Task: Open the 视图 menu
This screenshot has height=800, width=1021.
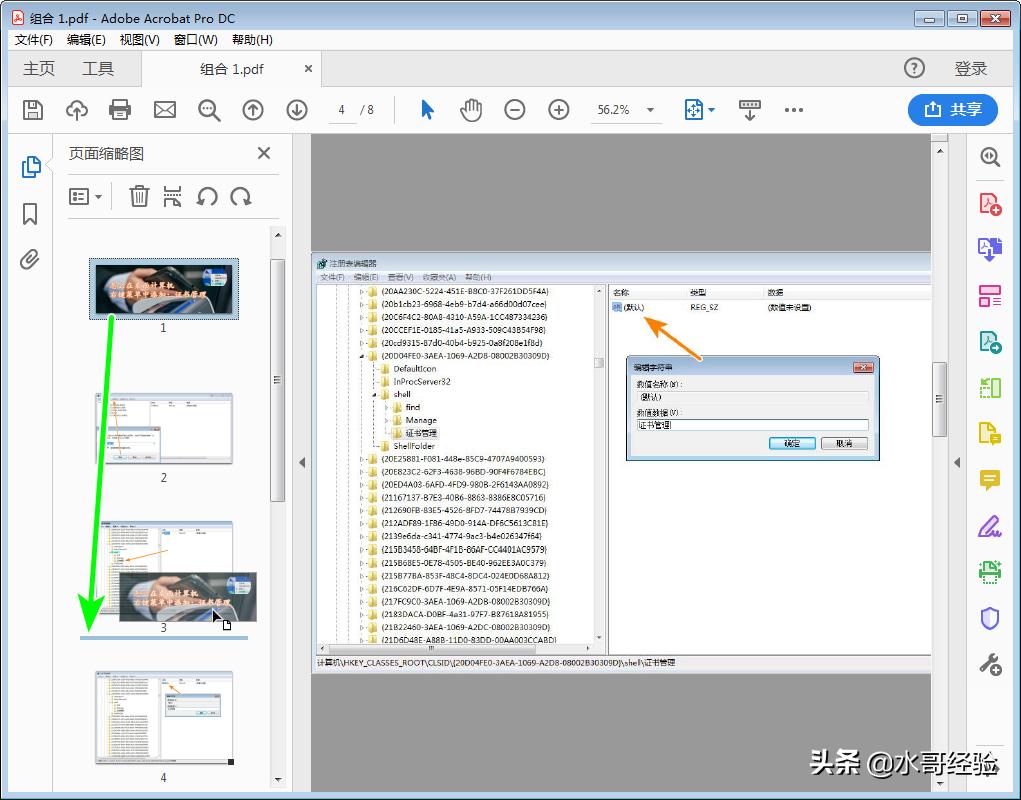Action: (x=138, y=40)
